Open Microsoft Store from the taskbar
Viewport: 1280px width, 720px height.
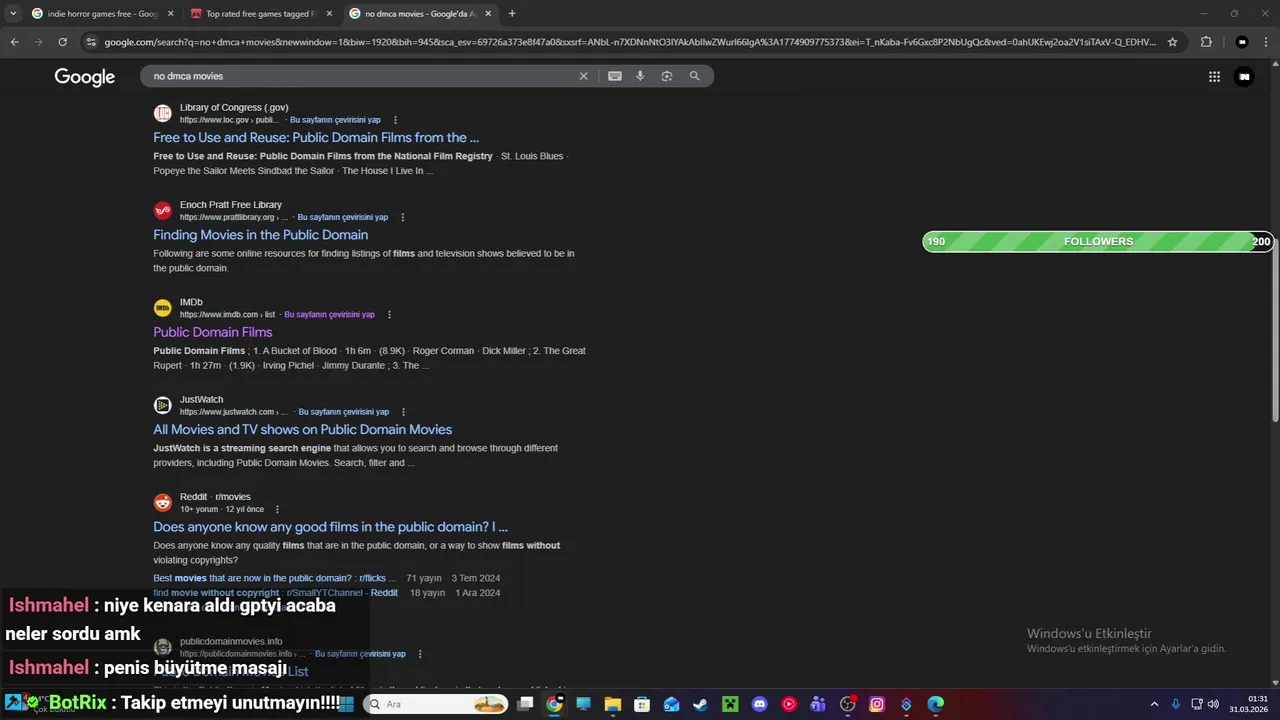coord(642,704)
